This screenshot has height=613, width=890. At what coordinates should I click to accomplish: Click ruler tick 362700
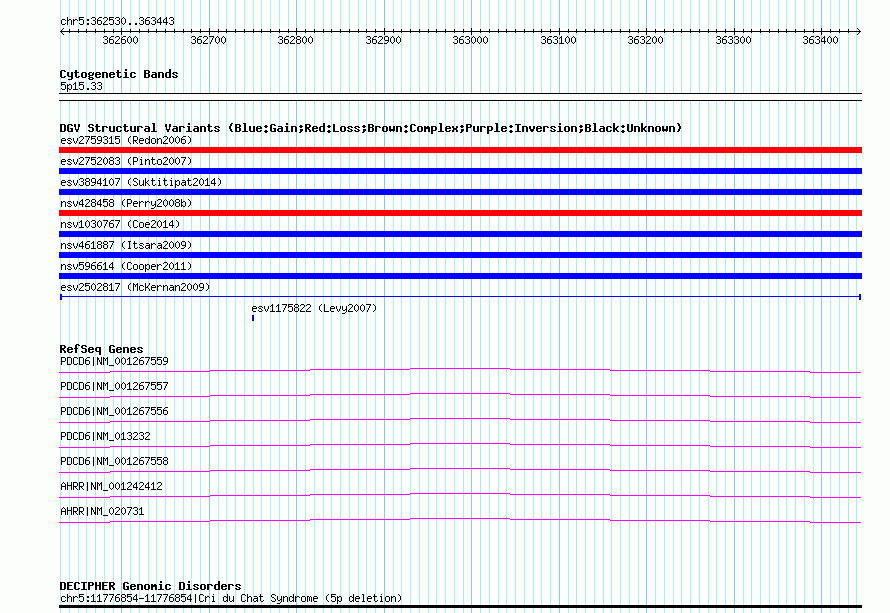pos(208,40)
